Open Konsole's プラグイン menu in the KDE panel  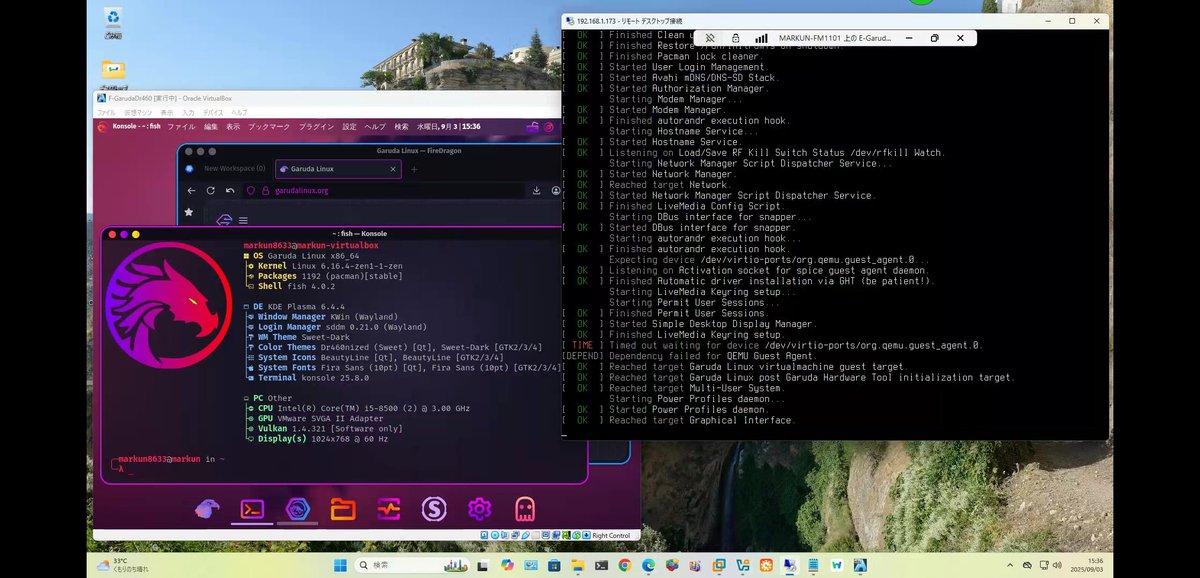(316, 127)
